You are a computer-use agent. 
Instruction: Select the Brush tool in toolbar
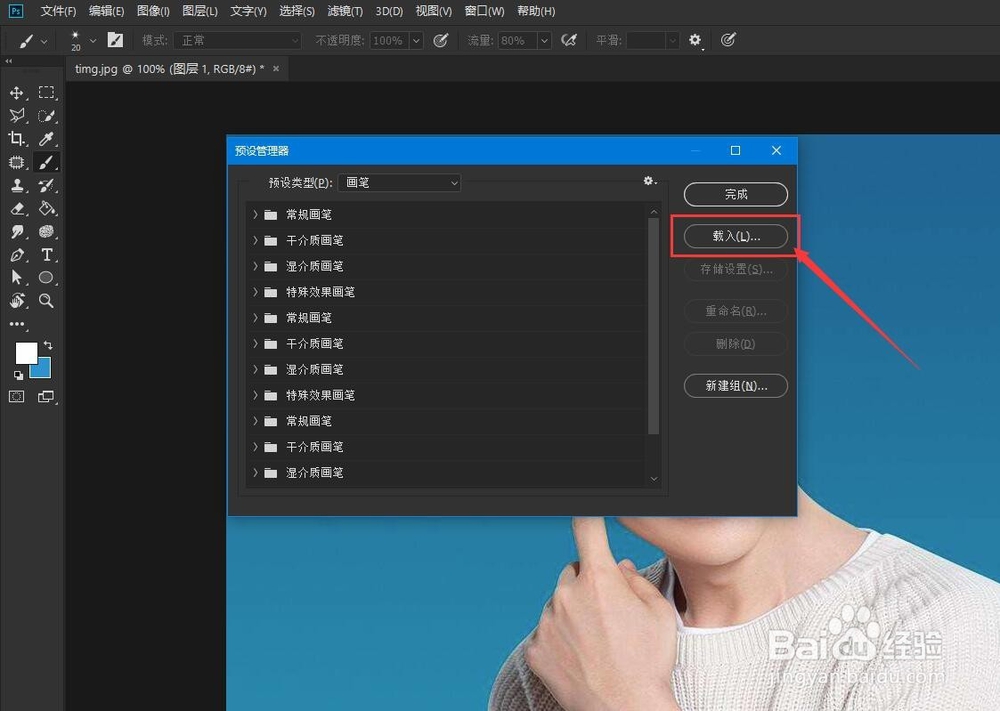pyautogui.click(x=46, y=162)
